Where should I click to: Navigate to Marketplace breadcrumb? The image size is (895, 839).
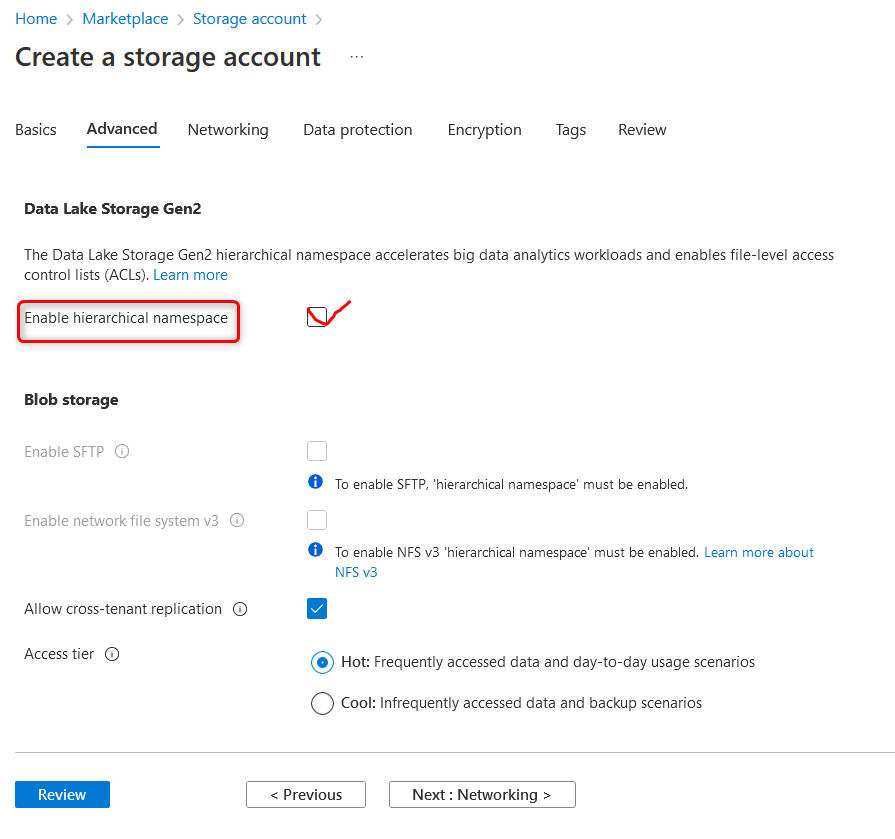point(127,19)
